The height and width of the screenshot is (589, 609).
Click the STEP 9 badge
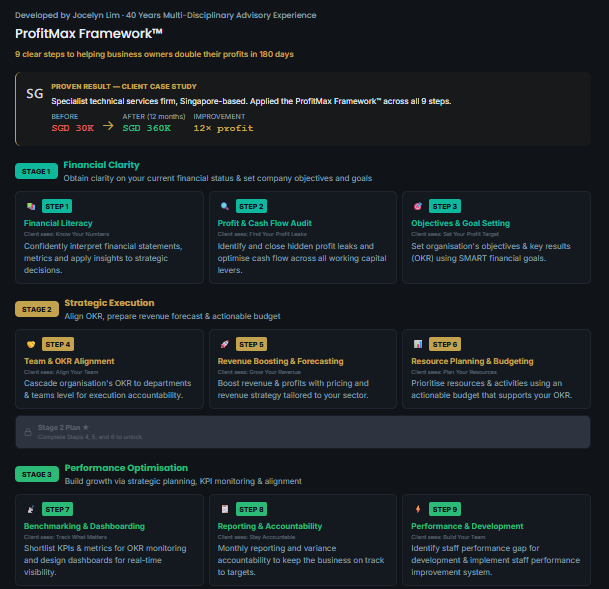click(x=445, y=509)
